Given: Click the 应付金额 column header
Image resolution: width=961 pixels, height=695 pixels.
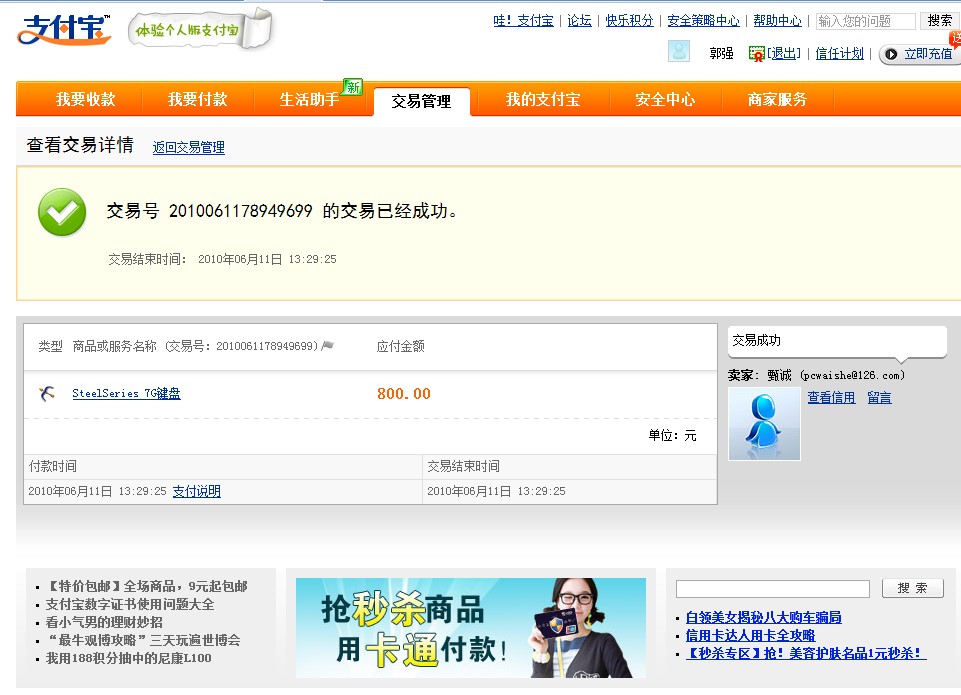Looking at the screenshot, I should pyautogui.click(x=400, y=346).
